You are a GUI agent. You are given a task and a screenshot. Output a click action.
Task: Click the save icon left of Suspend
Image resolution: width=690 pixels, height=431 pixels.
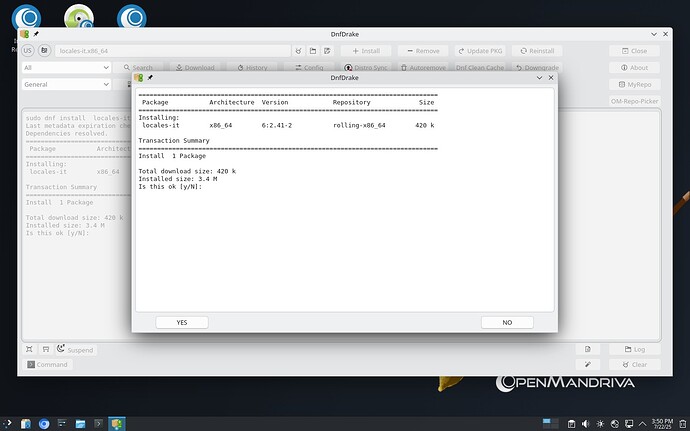46,349
